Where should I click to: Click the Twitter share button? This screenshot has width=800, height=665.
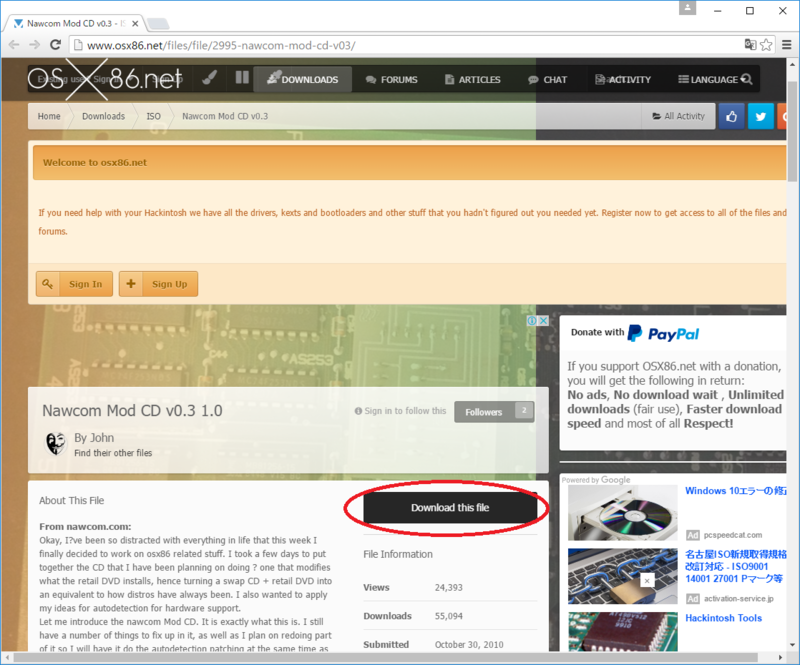(x=760, y=116)
